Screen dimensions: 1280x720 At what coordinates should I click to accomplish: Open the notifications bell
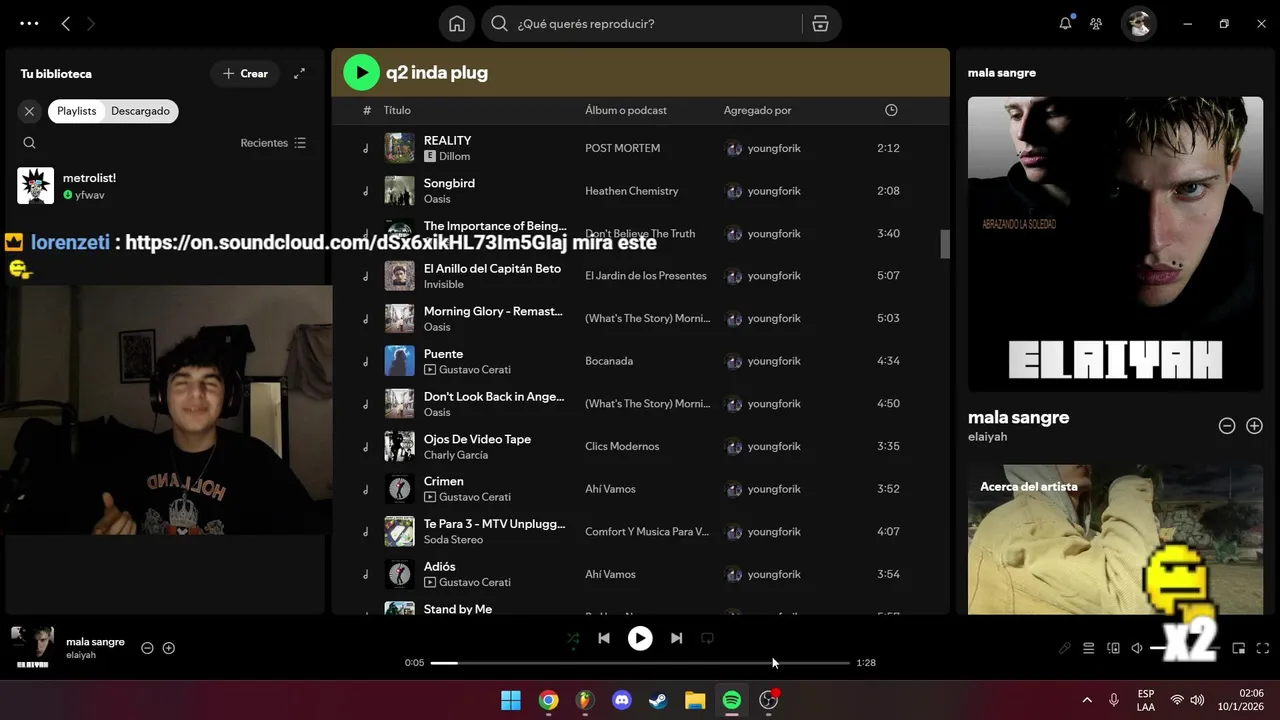(1066, 23)
